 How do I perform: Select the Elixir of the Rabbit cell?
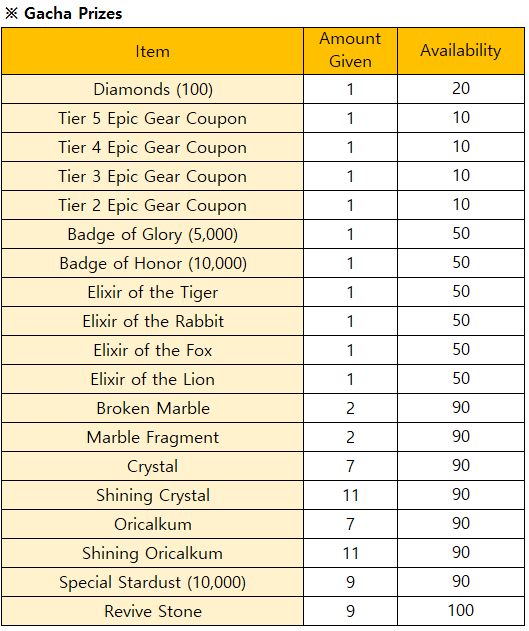pos(152,321)
